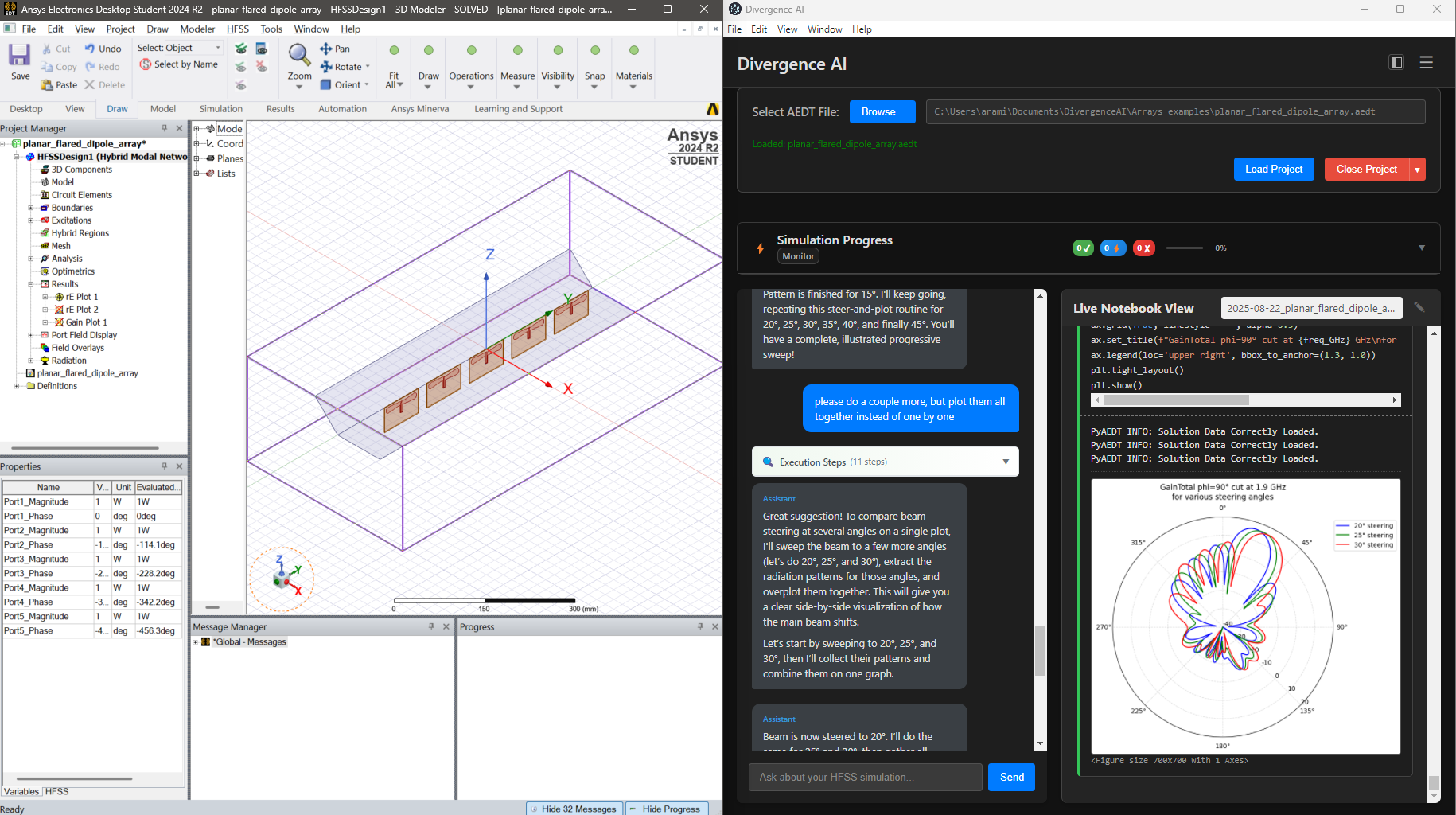This screenshot has width=1456, height=815.
Task: Toggle Hide 32 Messages in status bar
Action: tap(573, 809)
